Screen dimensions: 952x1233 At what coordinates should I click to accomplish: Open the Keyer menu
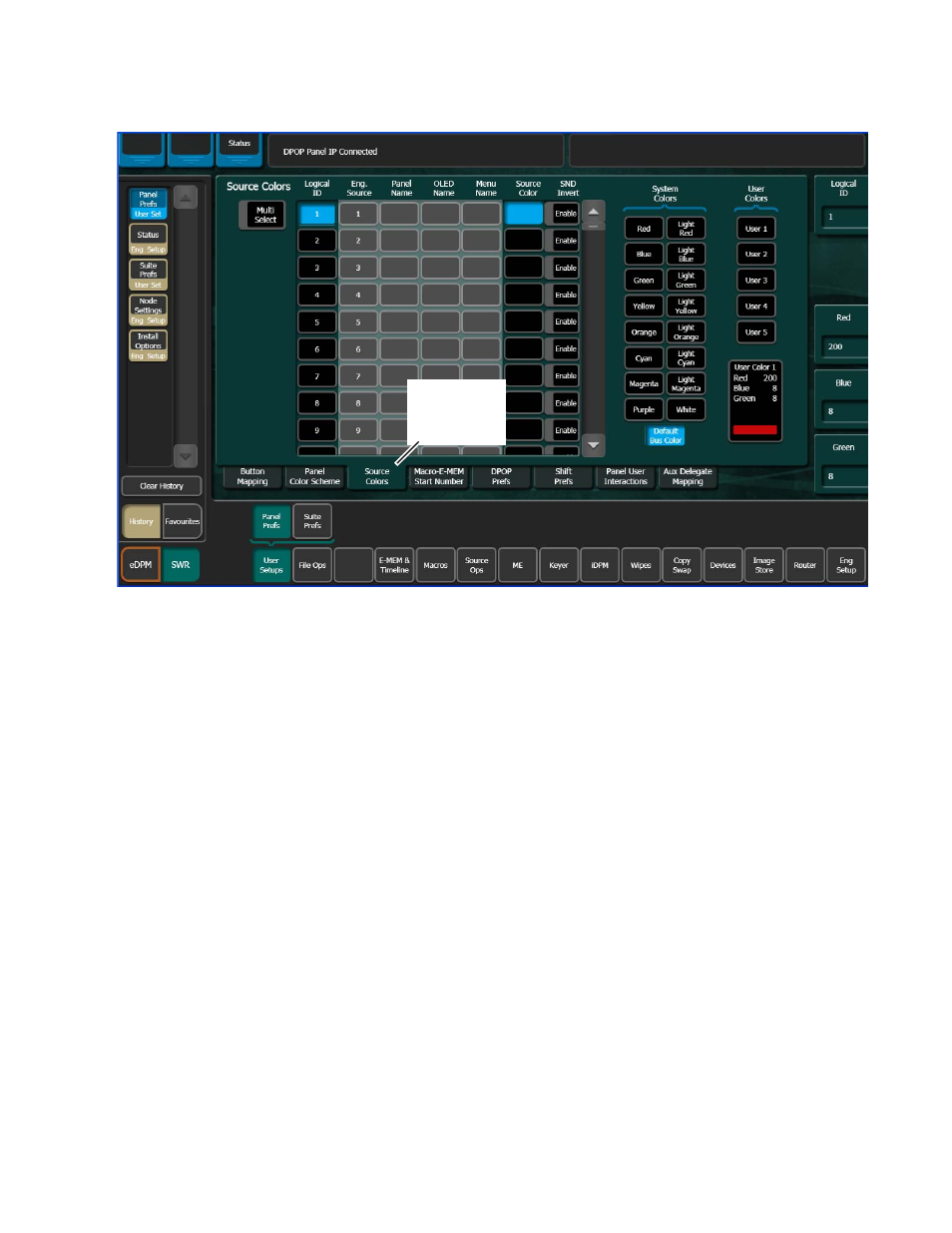pos(559,565)
